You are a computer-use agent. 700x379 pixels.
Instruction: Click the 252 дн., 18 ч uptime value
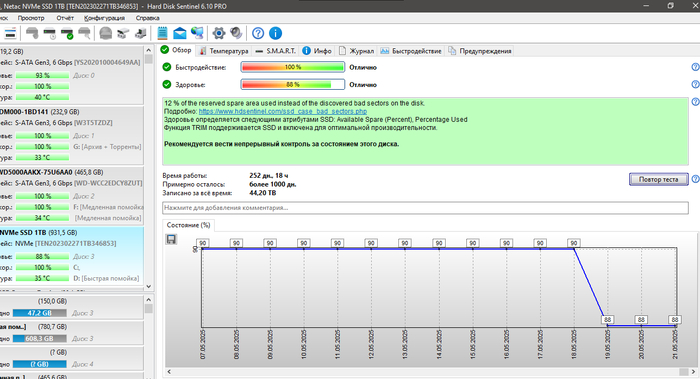tap(268, 175)
